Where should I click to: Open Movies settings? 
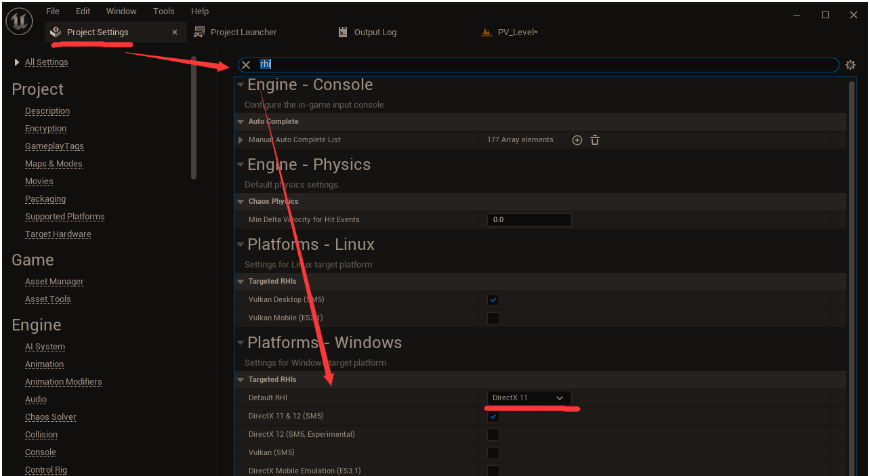tap(39, 181)
